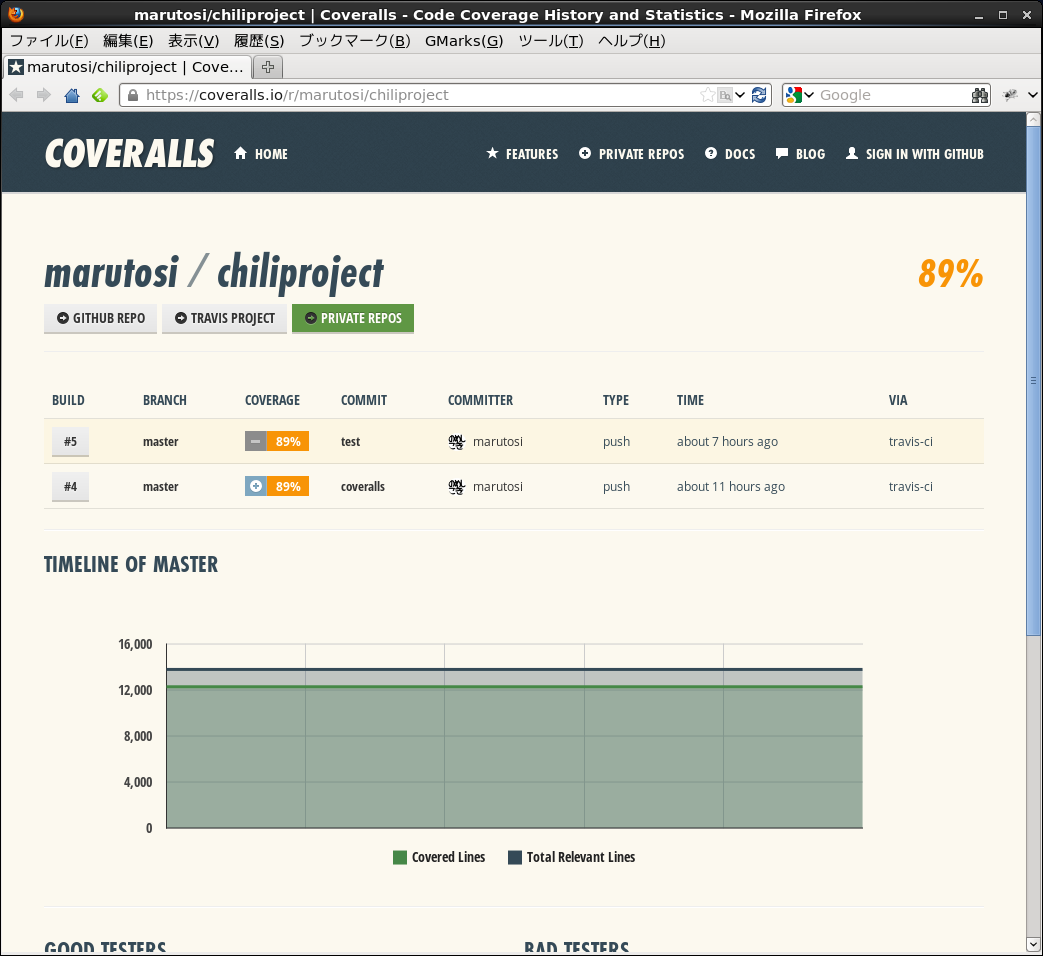This screenshot has width=1043, height=956.
Task: Click the green feed icon beside home
Action: pos(100,95)
